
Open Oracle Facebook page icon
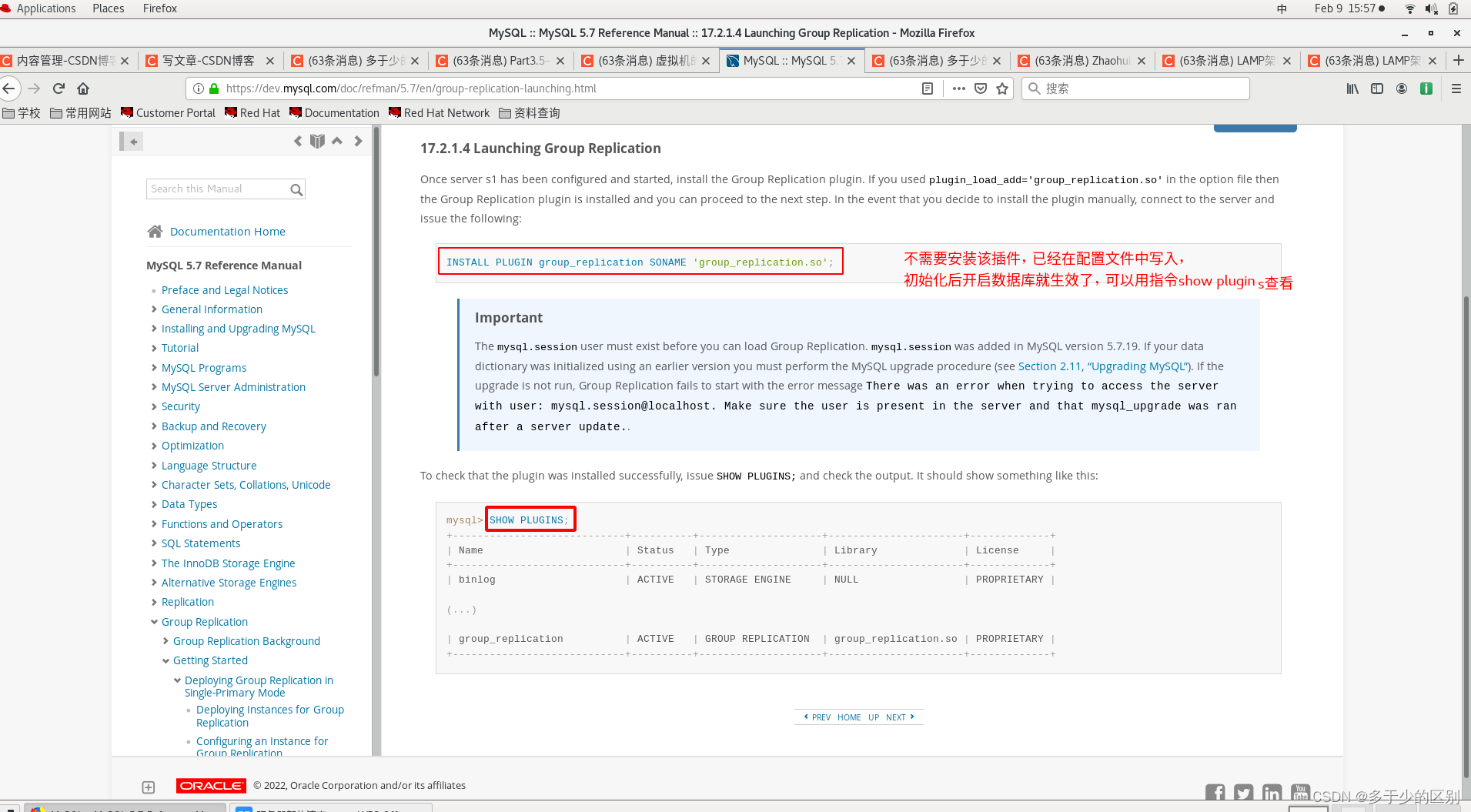point(1215,793)
